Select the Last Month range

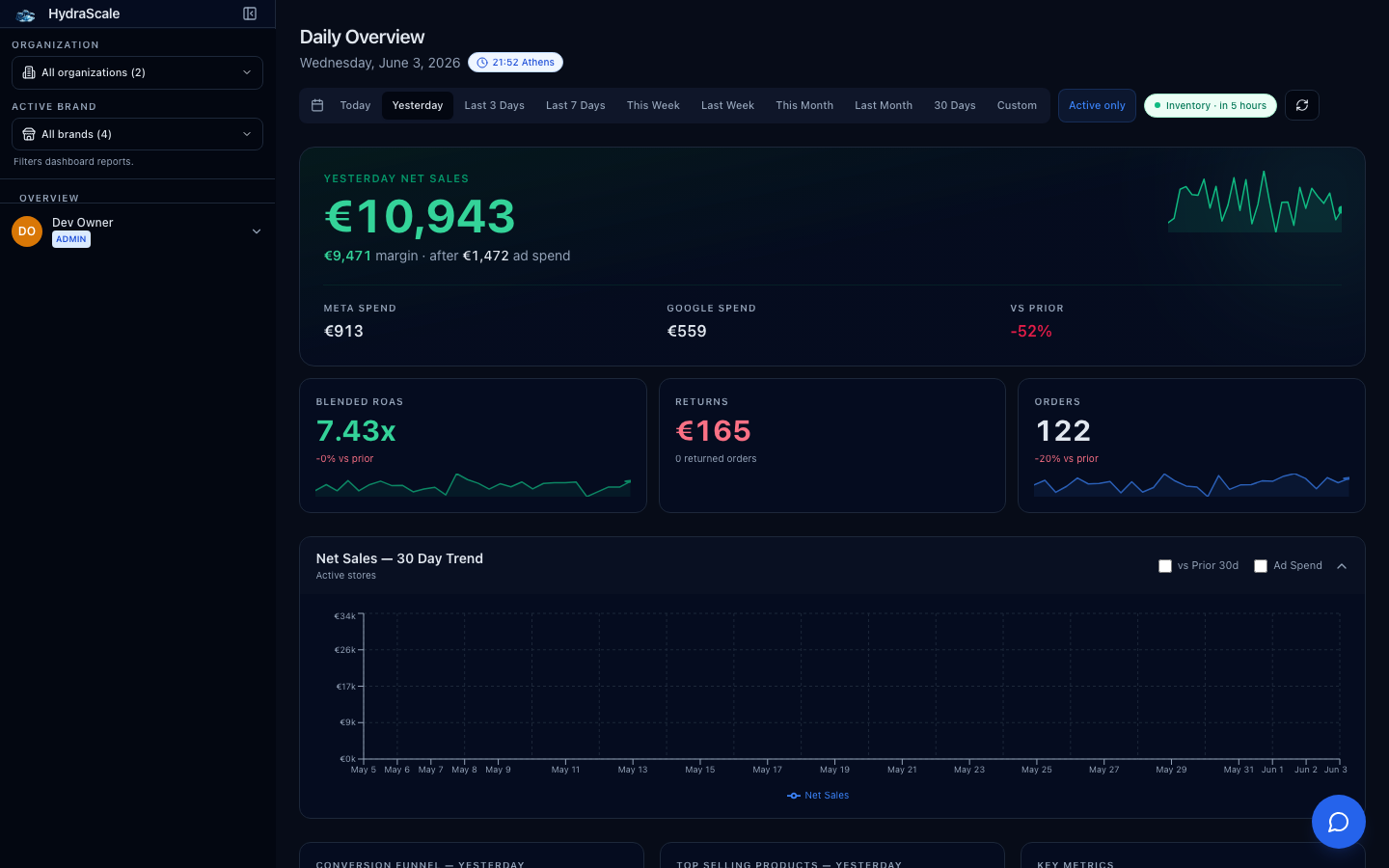click(x=884, y=105)
